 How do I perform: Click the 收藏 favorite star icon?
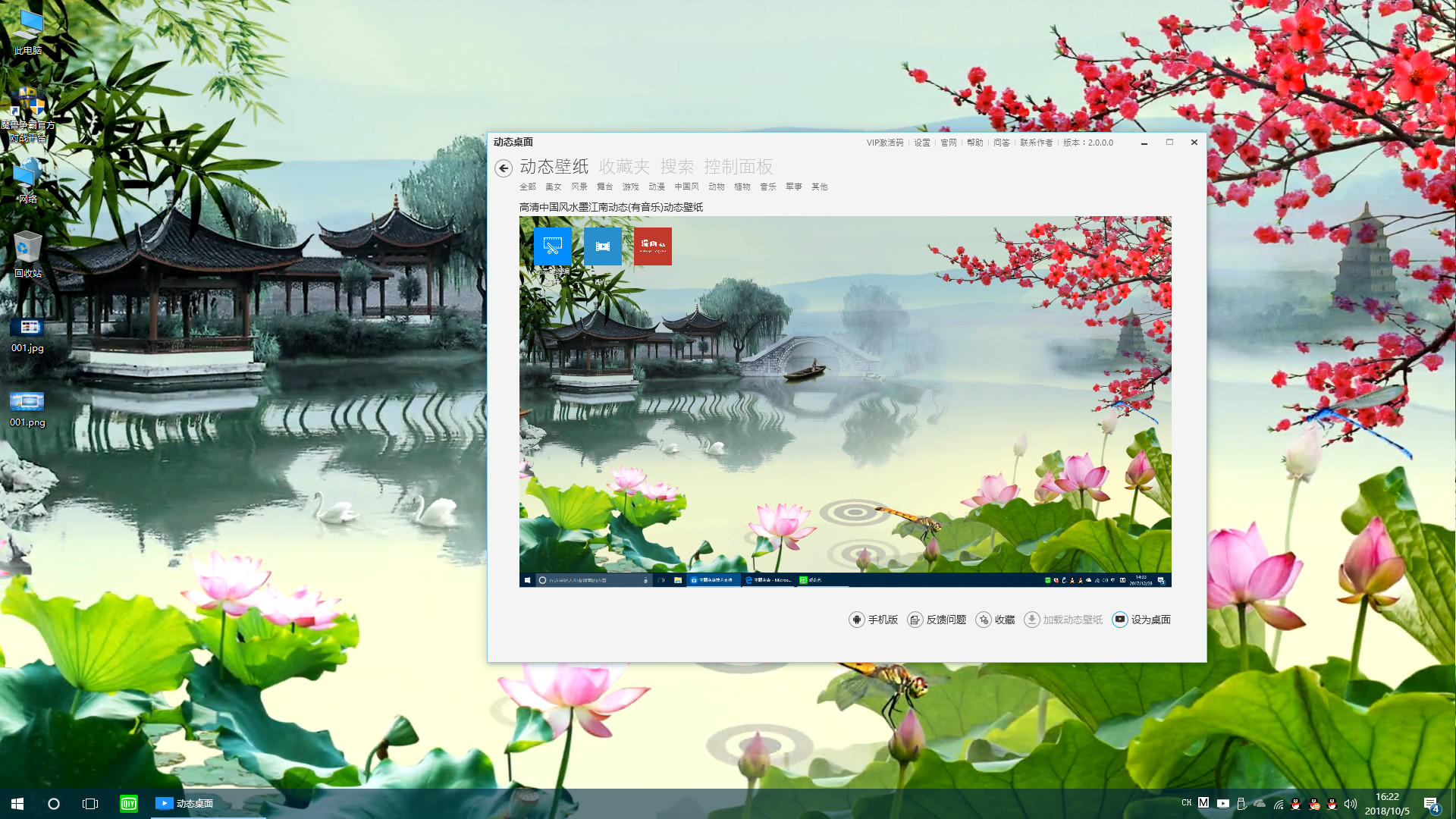984,620
